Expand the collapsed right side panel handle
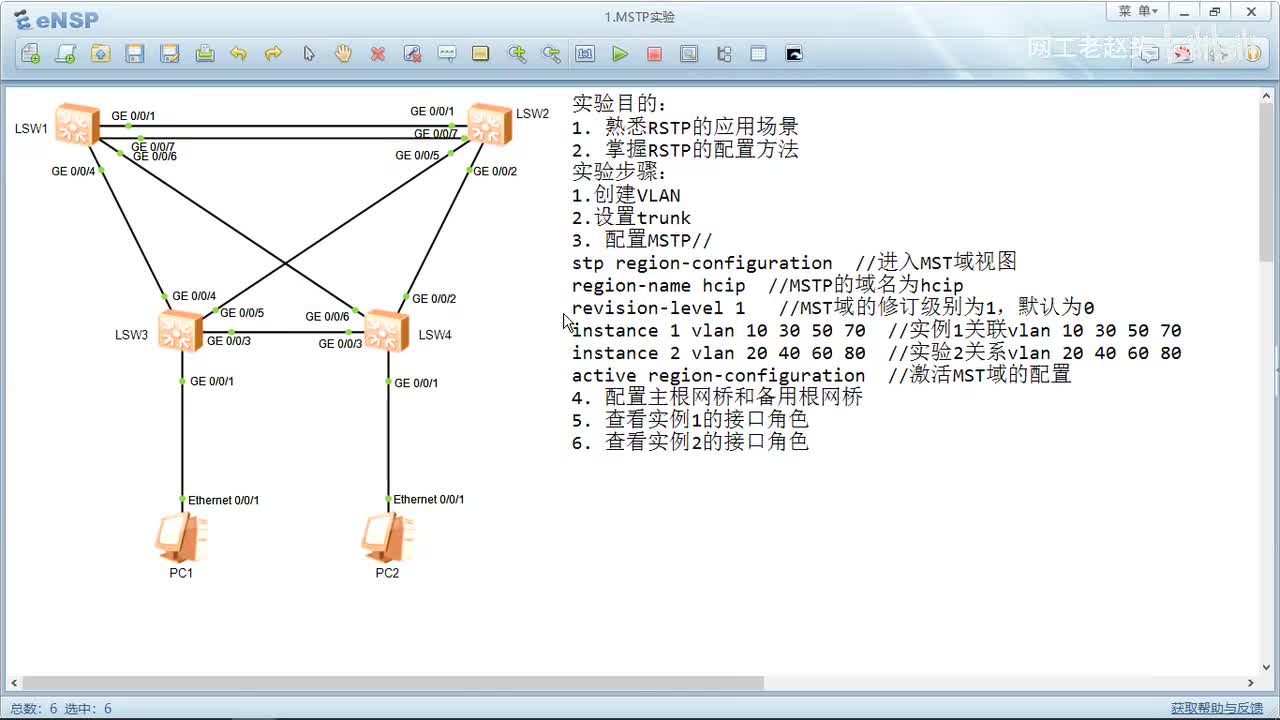 1277,370
